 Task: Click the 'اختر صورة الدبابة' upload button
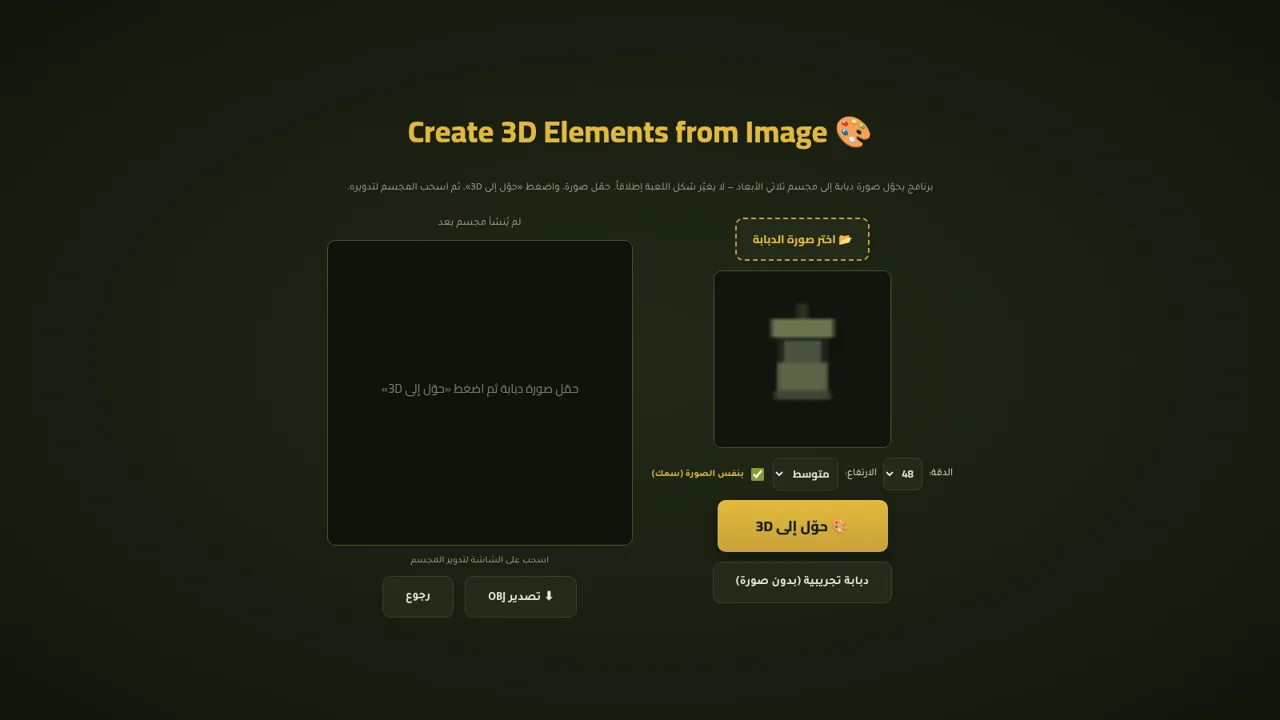click(802, 239)
